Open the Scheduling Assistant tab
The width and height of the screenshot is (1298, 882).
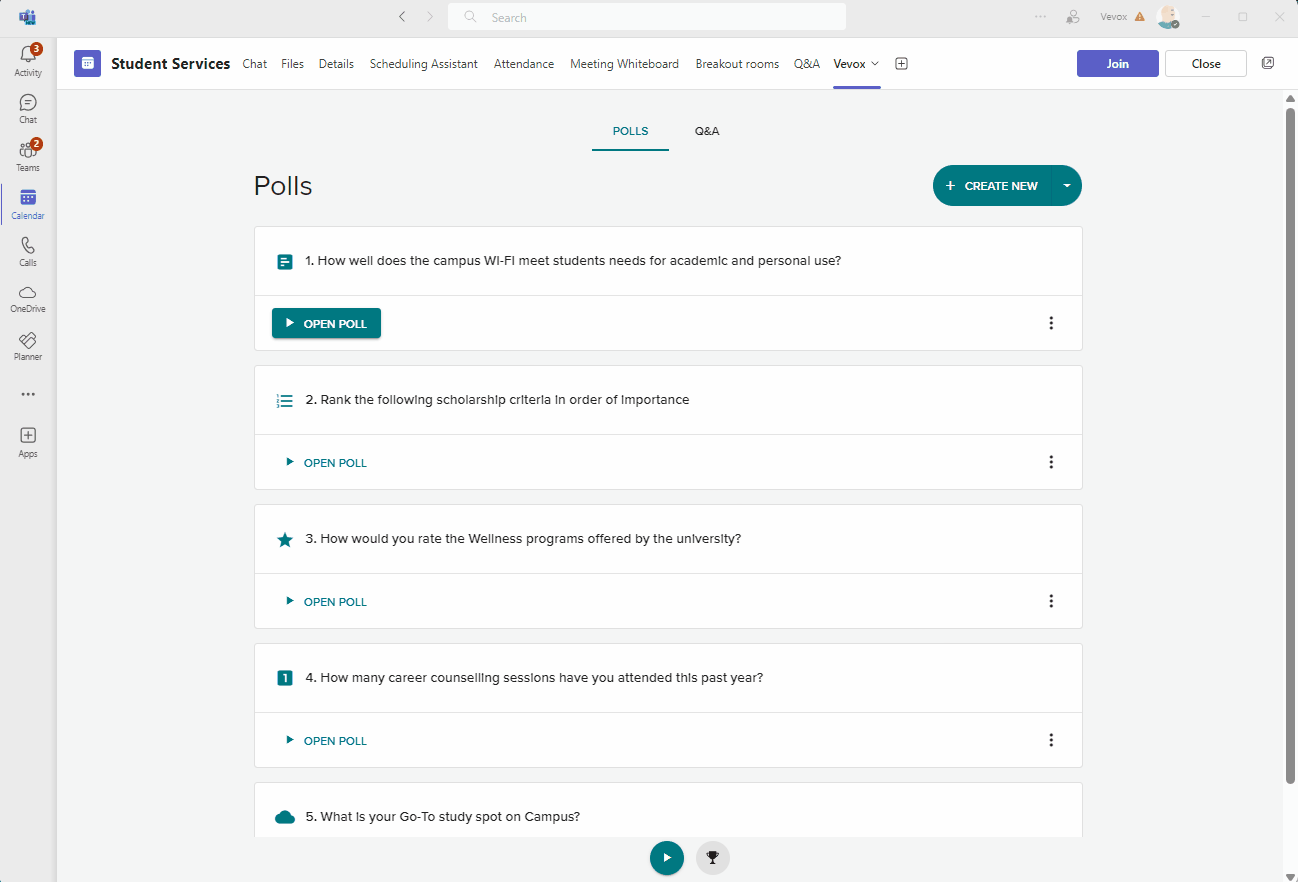(423, 63)
